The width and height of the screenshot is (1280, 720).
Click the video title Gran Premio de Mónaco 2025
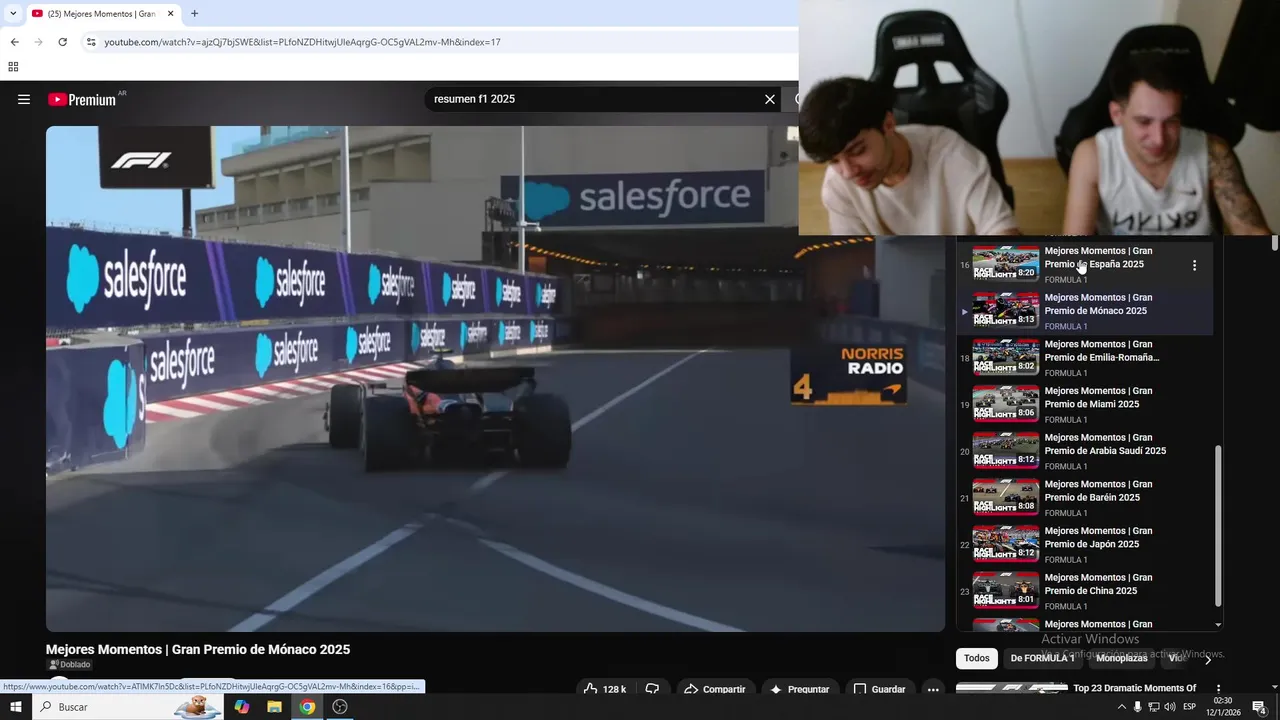pyautogui.click(x=198, y=649)
